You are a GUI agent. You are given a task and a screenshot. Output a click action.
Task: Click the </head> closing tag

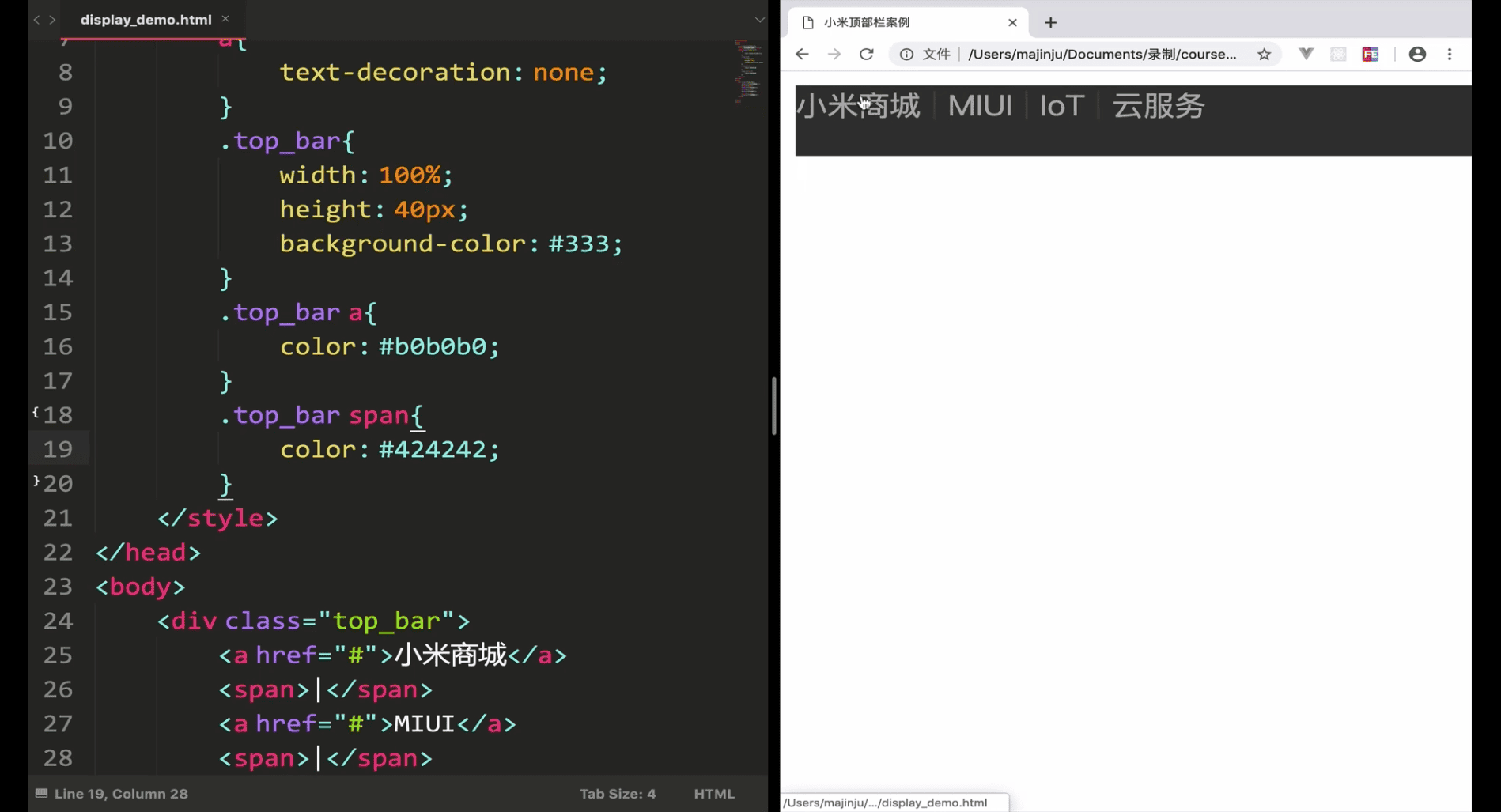pyautogui.click(x=148, y=552)
